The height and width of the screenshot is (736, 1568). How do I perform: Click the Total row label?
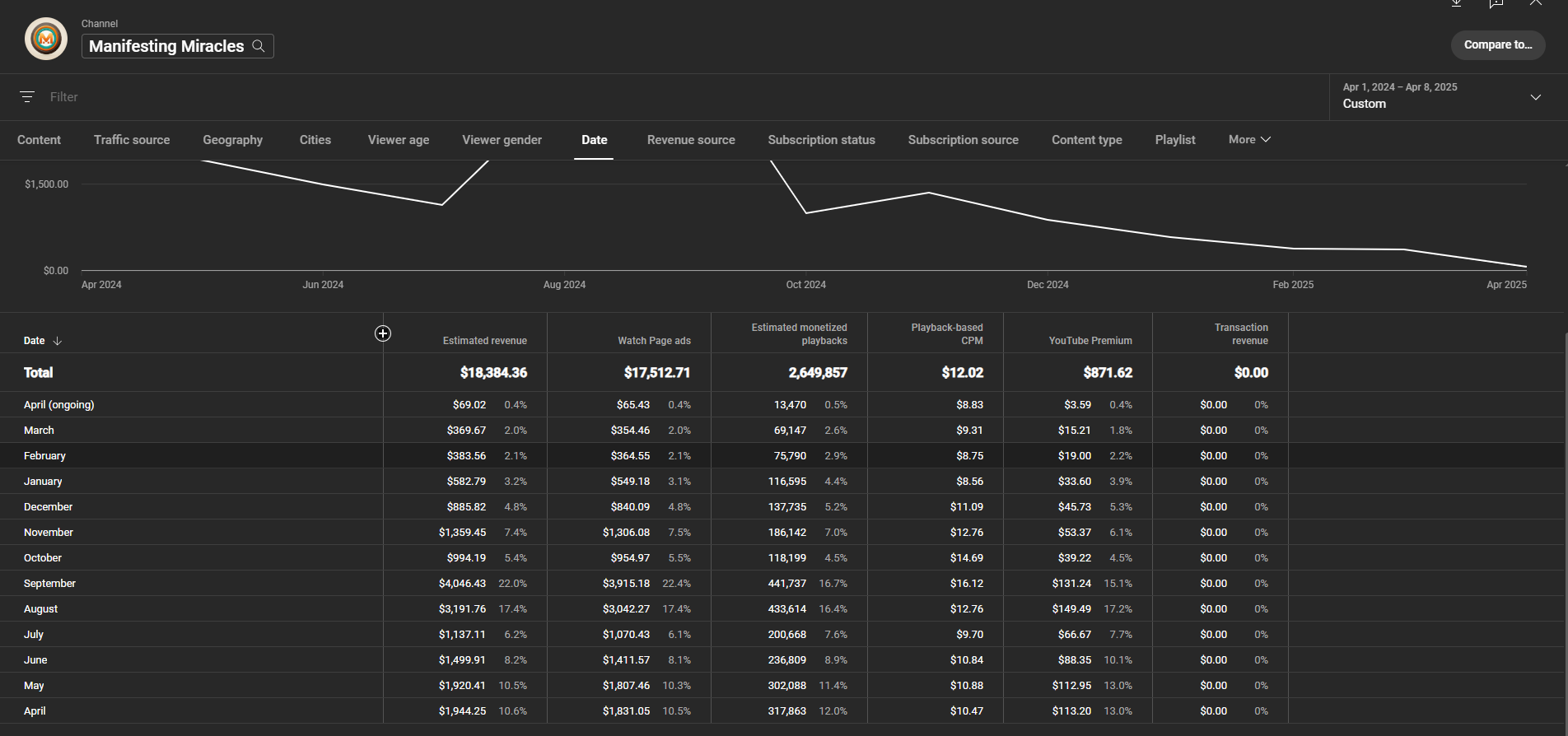38,373
